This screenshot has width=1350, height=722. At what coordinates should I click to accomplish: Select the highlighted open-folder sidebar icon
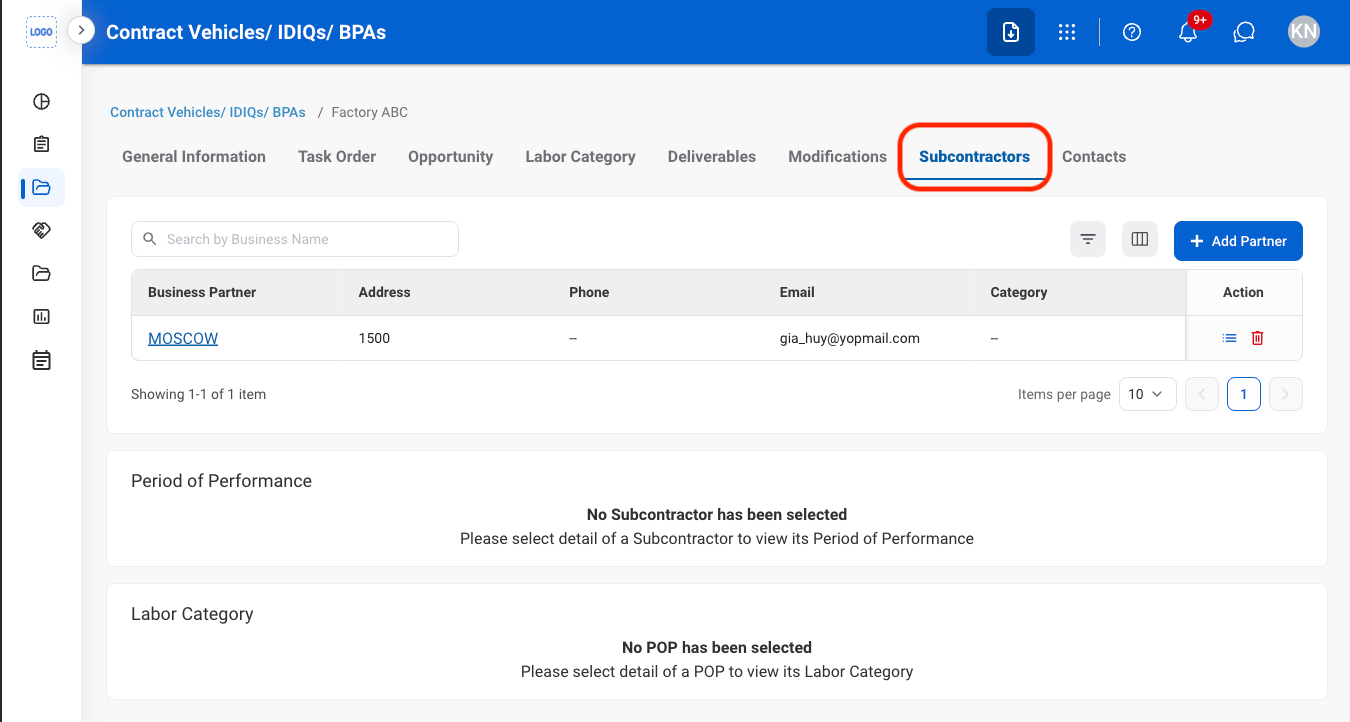click(41, 187)
